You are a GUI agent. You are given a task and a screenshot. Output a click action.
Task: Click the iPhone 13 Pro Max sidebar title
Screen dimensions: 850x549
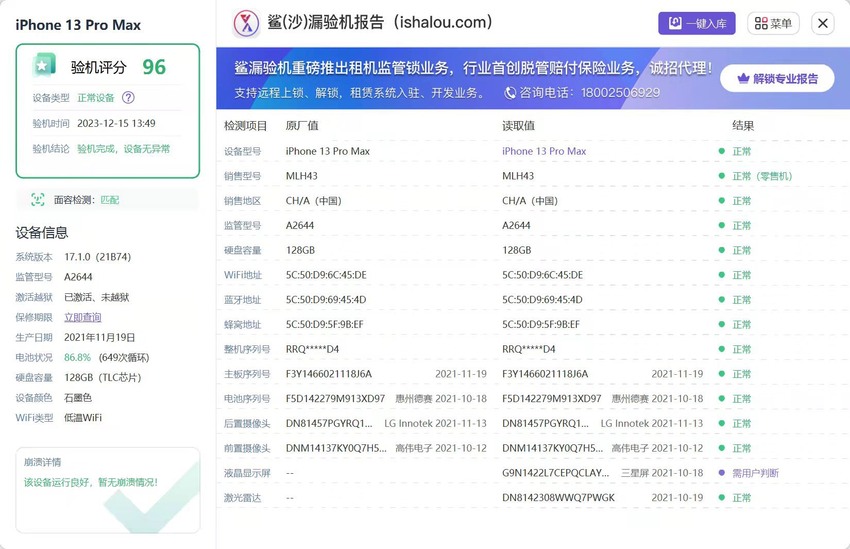point(78,25)
